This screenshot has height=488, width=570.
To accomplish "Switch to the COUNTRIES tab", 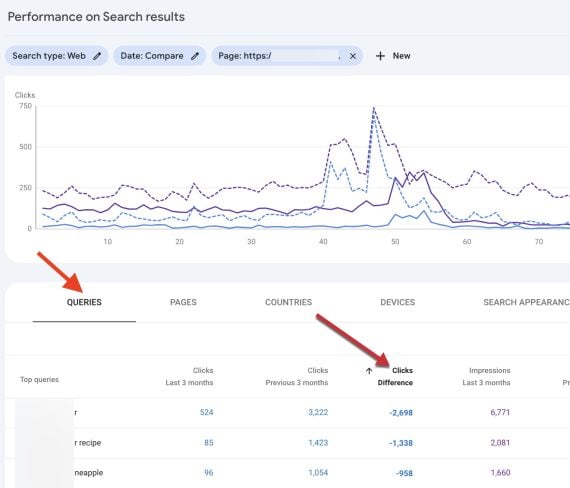I will (288, 302).
